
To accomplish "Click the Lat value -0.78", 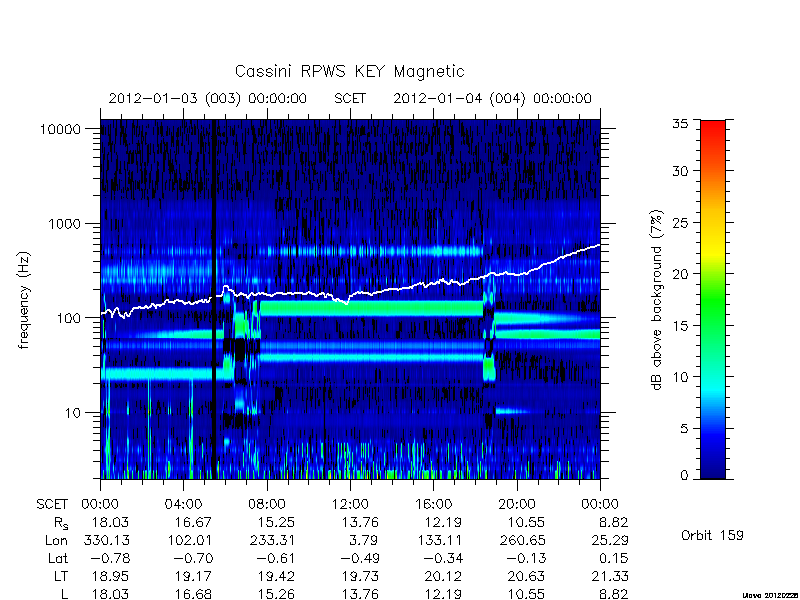I will (108, 558).
